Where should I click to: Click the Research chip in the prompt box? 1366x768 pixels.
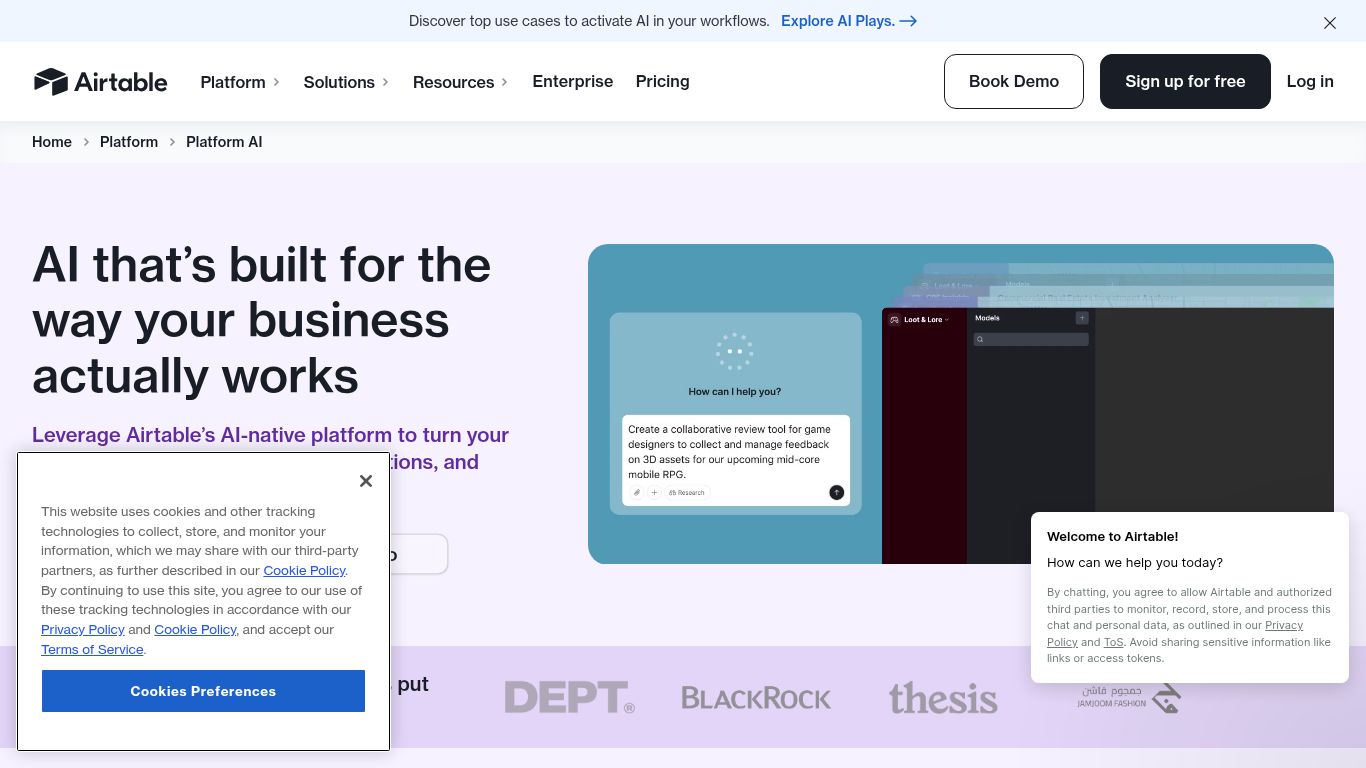[x=687, y=492]
